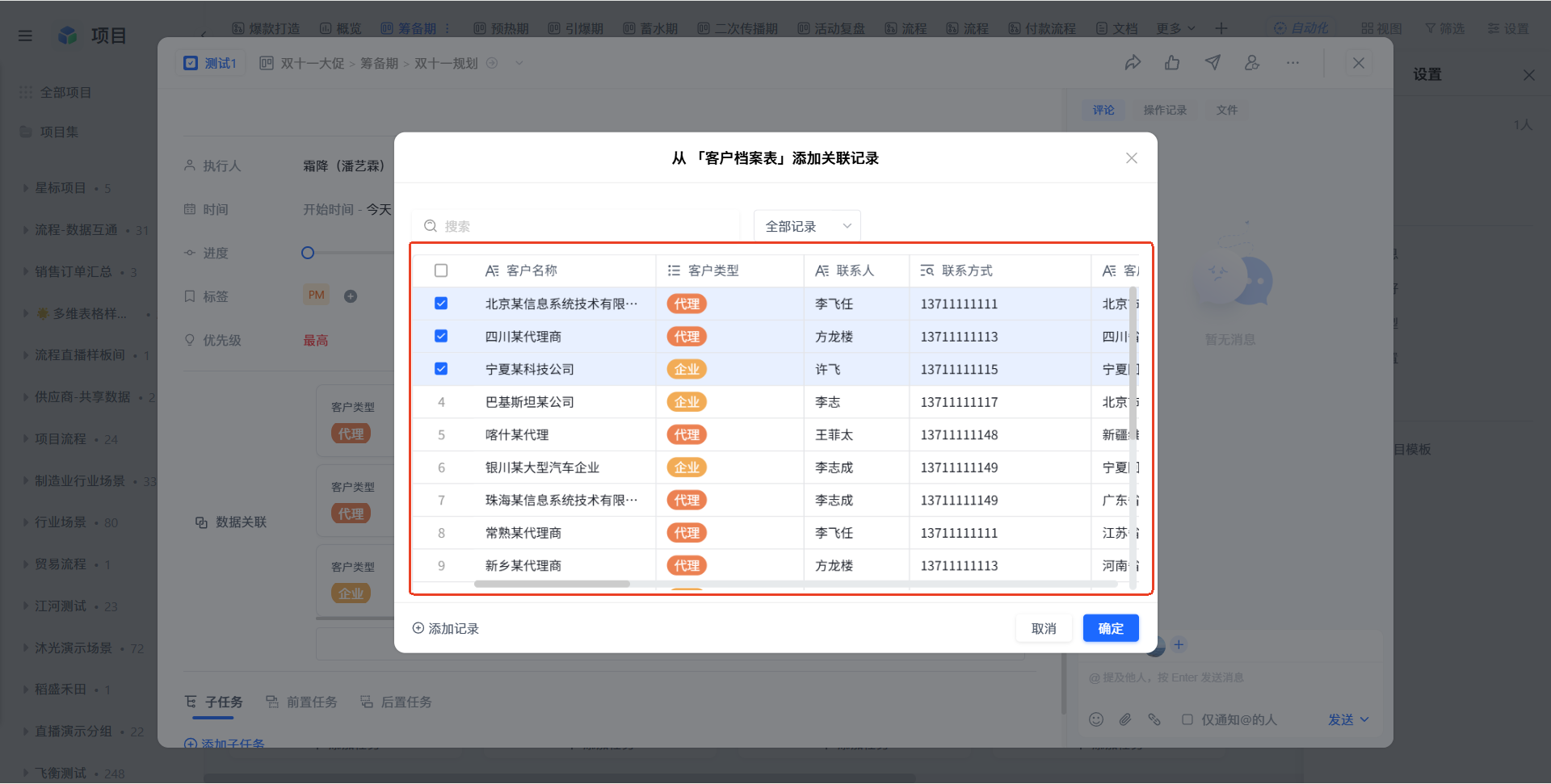Switch to the 评论 tab
The height and width of the screenshot is (784, 1551).
click(1103, 110)
